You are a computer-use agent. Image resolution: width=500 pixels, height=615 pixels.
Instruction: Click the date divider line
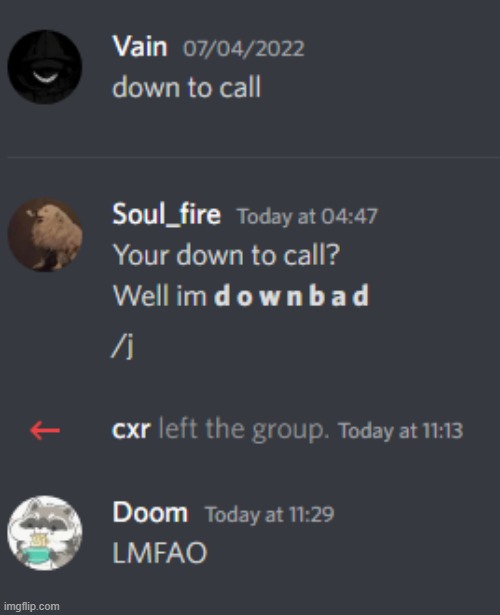(x=253, y=157)
